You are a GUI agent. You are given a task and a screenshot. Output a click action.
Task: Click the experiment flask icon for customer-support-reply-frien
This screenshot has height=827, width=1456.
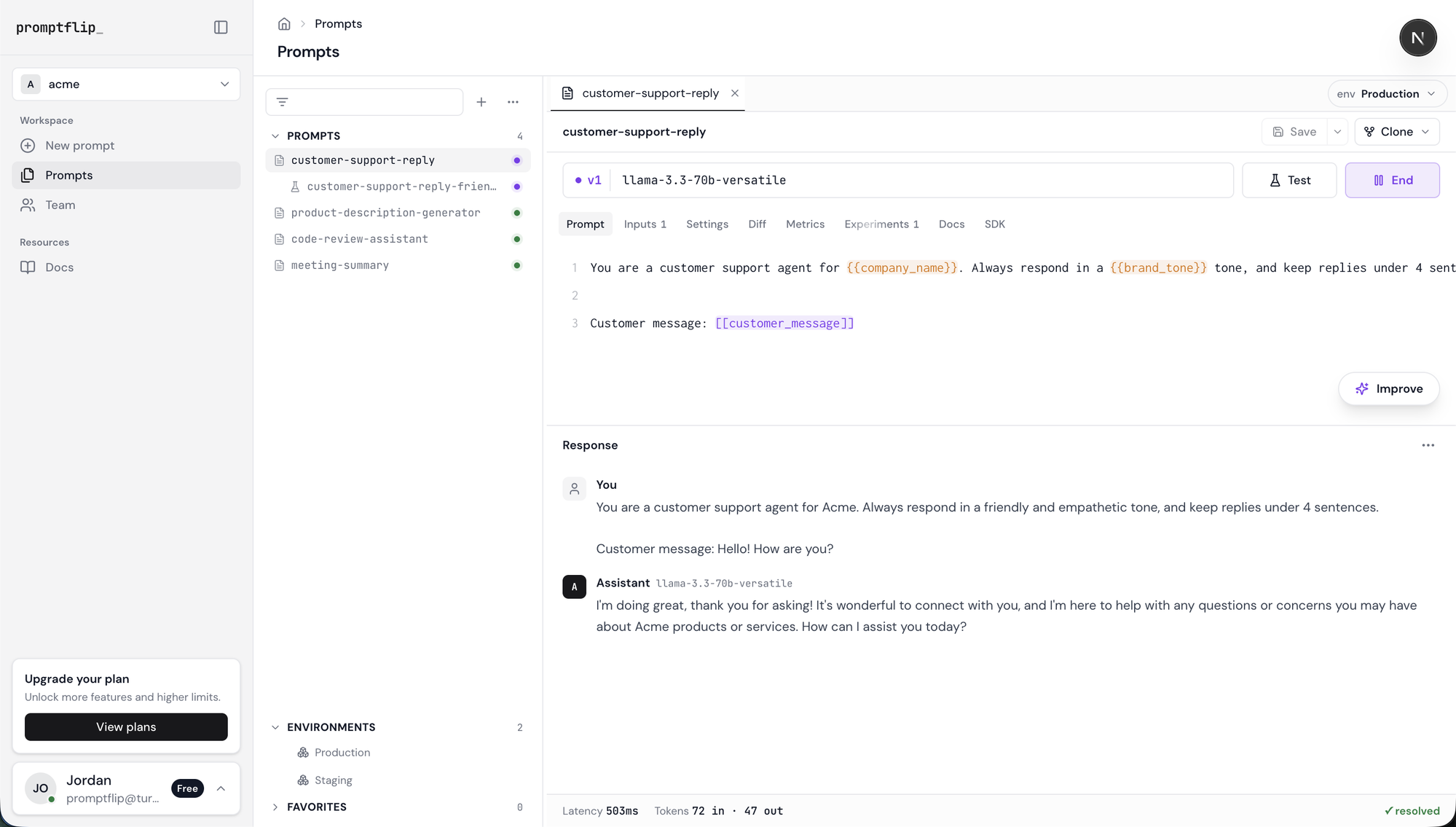pos(295,187)
